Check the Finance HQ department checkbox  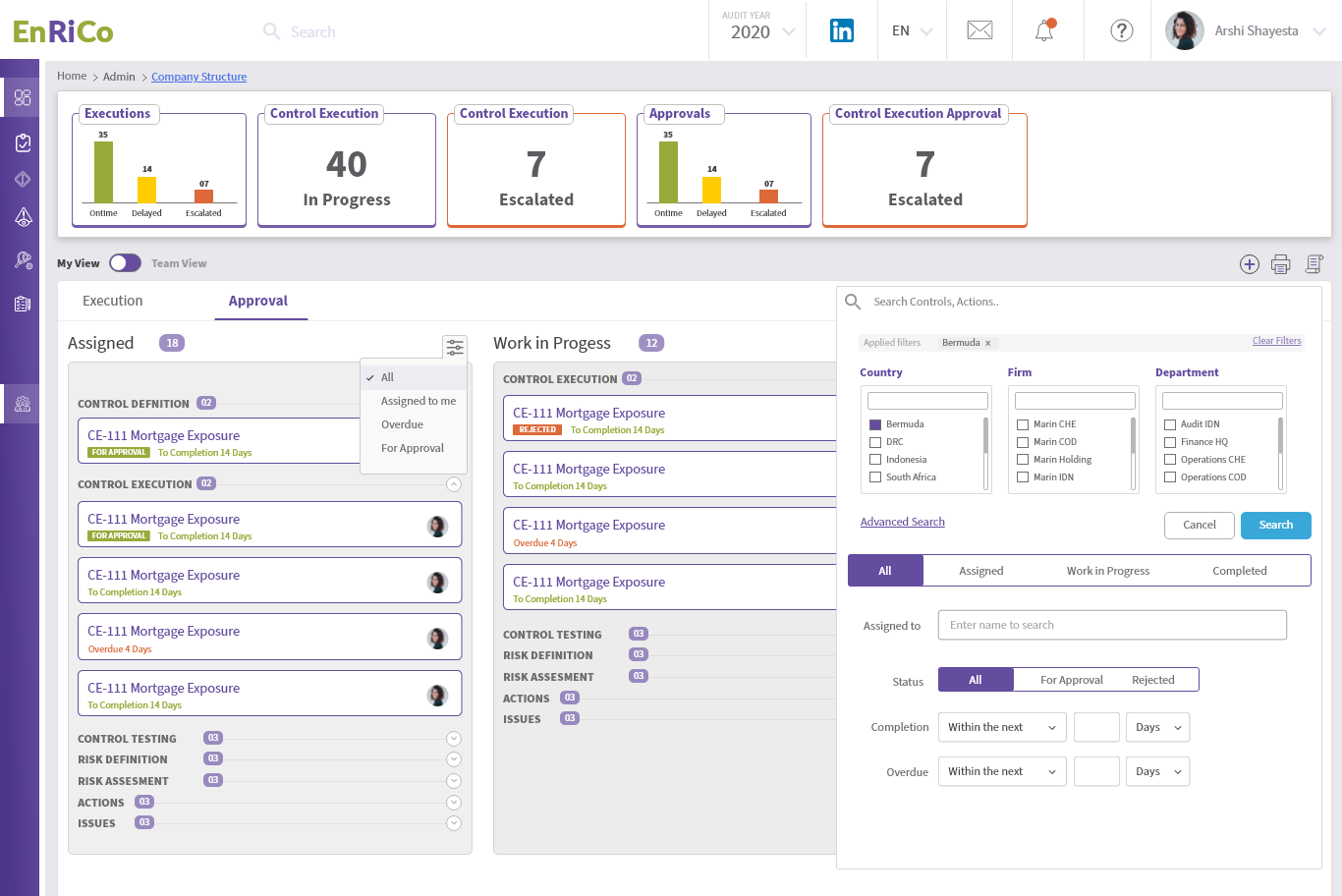(1170, 442)
